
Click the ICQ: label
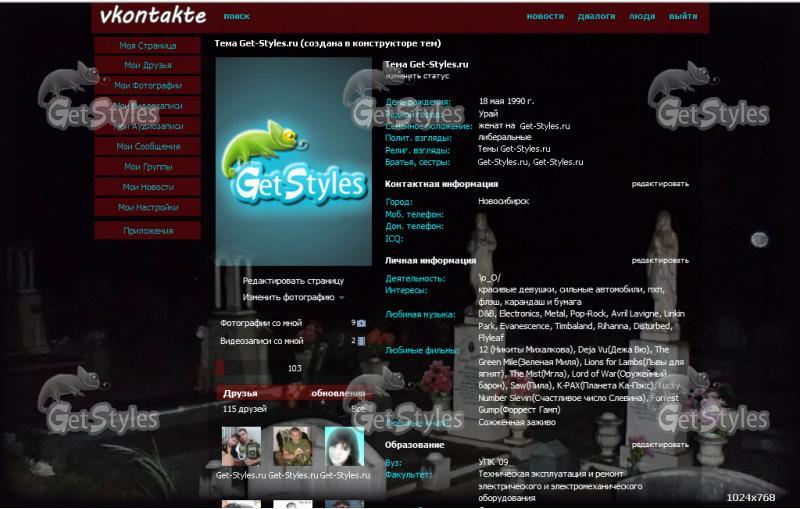394,238
